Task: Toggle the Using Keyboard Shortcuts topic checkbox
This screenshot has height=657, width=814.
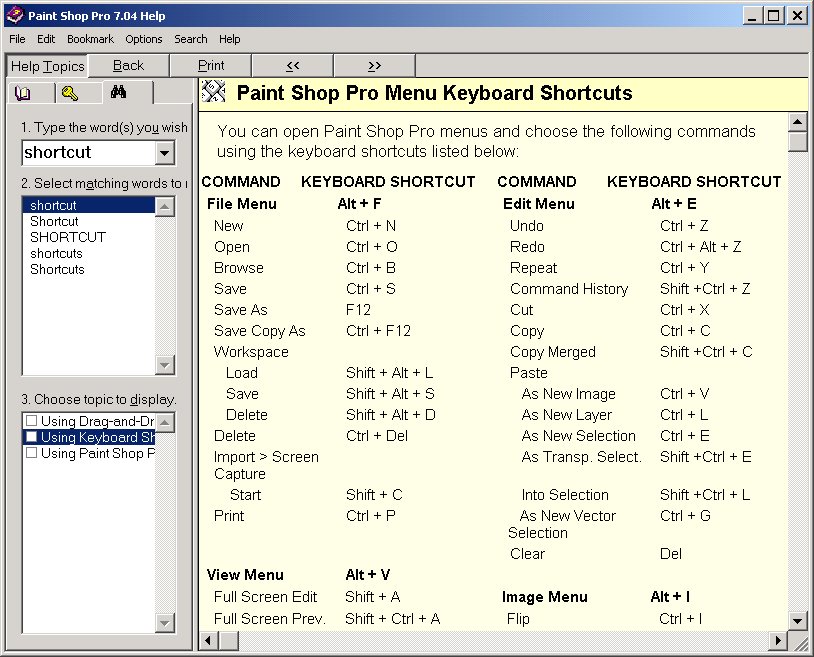Action: tap(32, 437)
